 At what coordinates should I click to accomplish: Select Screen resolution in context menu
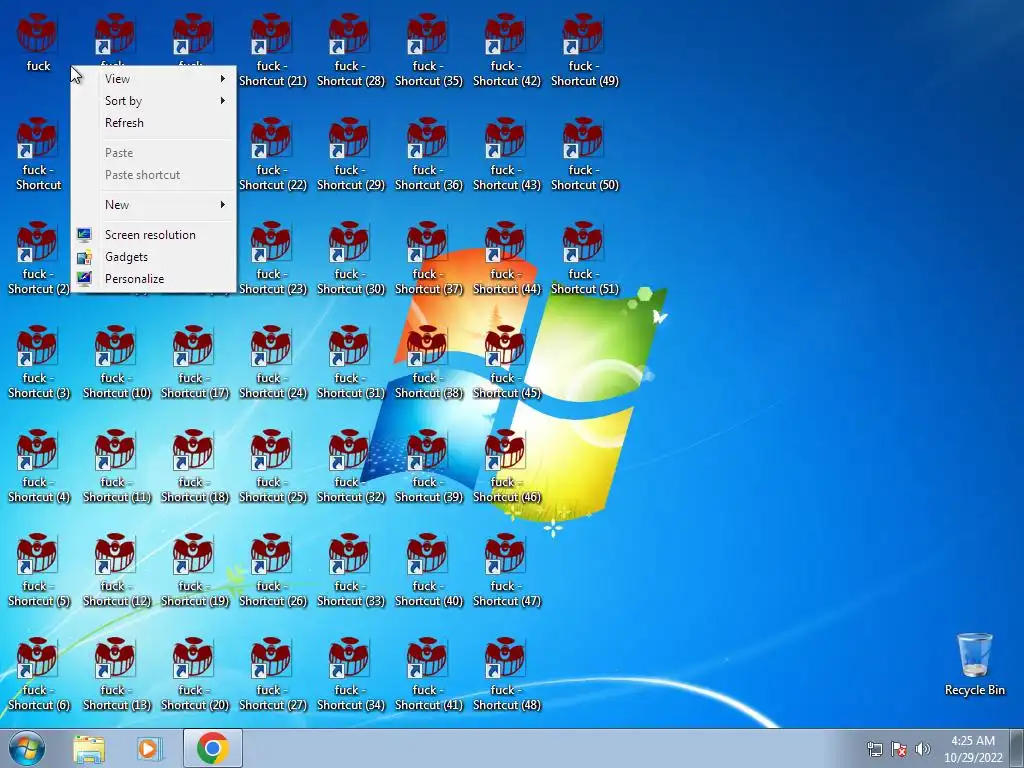(153, 235)
